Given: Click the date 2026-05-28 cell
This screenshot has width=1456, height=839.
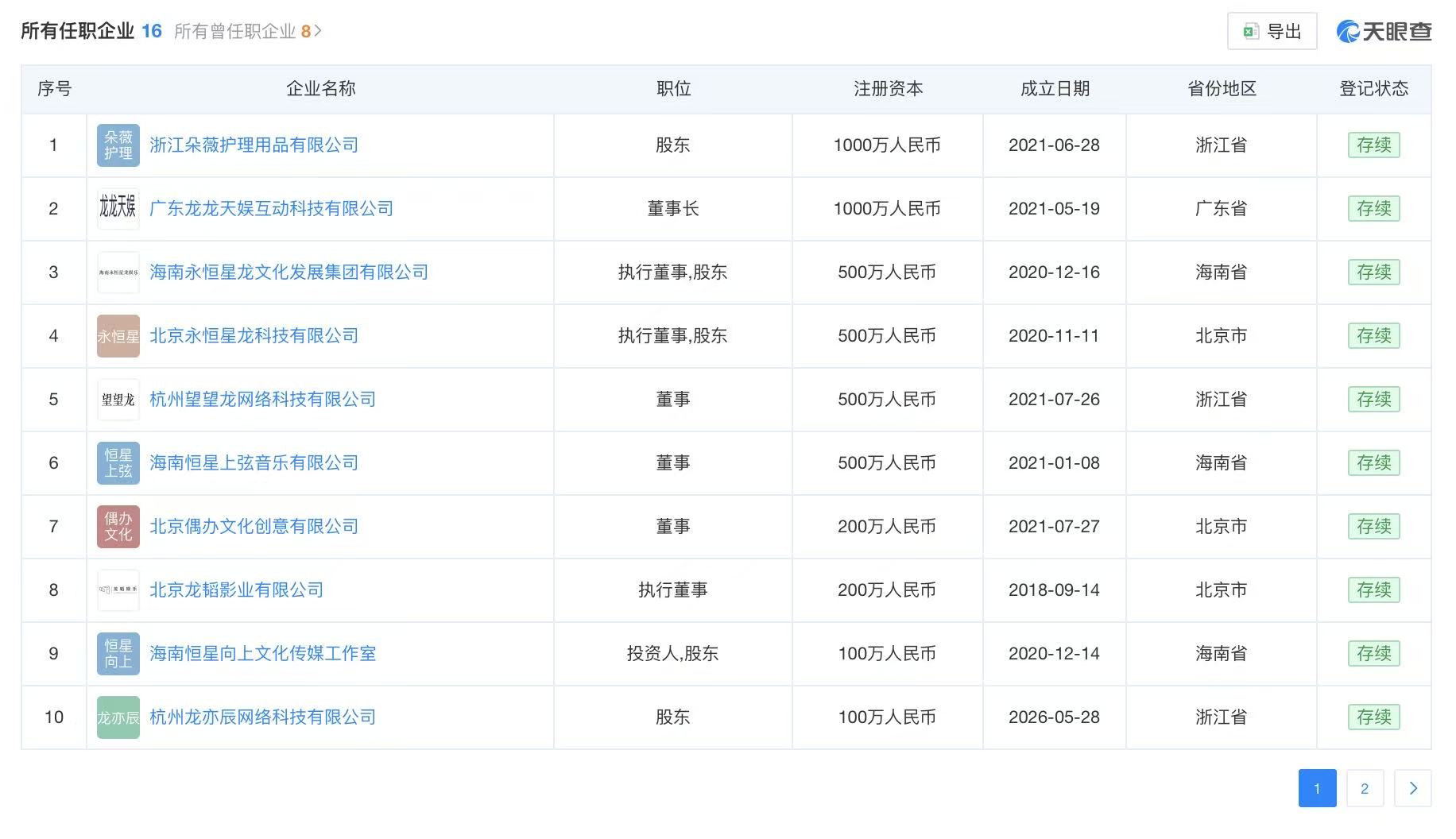Looking at the screenshot, I should pos(1054,717).
